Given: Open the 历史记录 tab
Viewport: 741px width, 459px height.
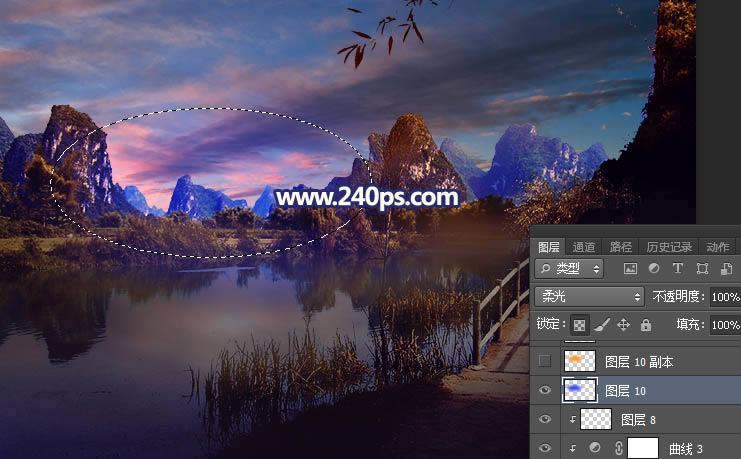Looking at the screenshot, I should [668, 247].
